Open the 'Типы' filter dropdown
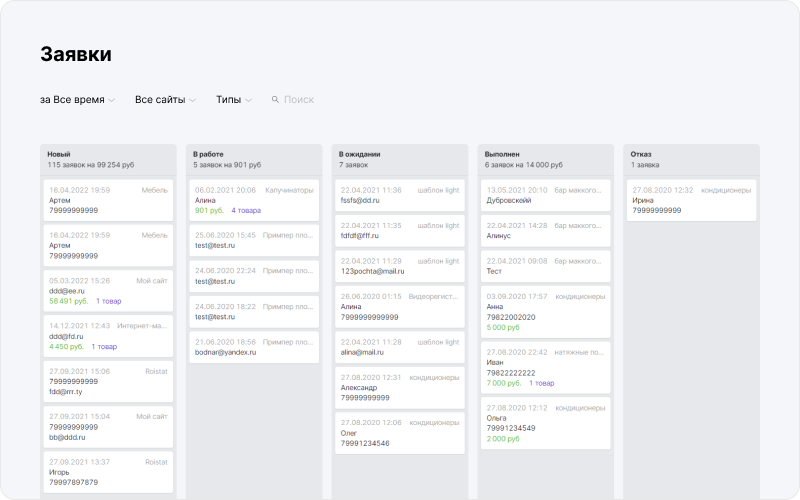 point(233,100)
